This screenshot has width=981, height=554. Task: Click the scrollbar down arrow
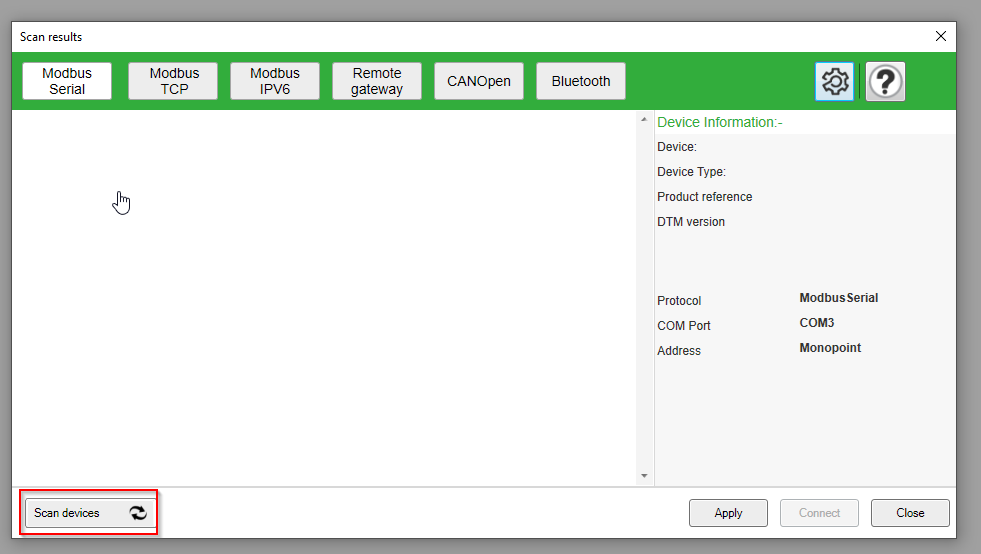(644, 476)
